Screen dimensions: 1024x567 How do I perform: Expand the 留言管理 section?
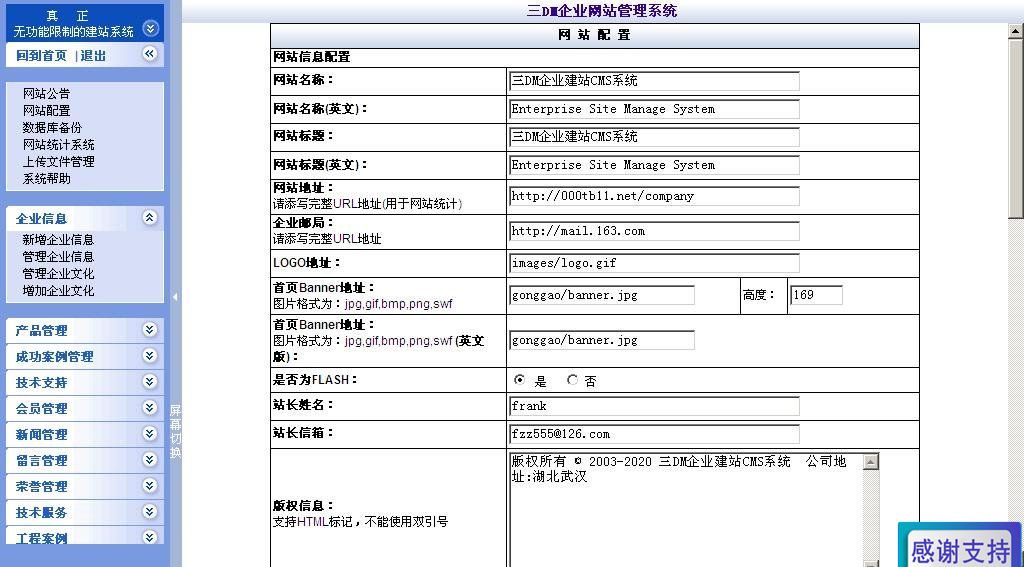pyautogui.click(x=150, y=459)
